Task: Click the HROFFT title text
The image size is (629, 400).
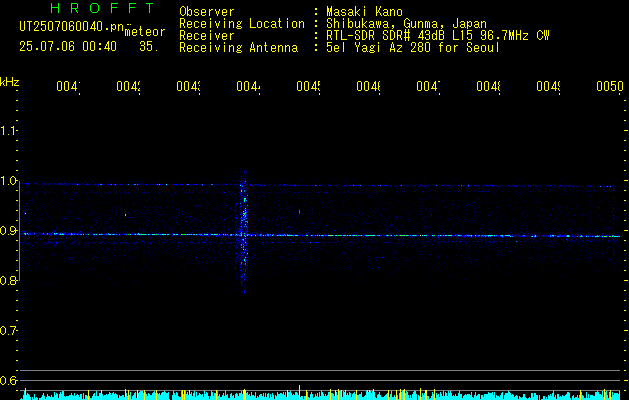Action: (102, 8)
